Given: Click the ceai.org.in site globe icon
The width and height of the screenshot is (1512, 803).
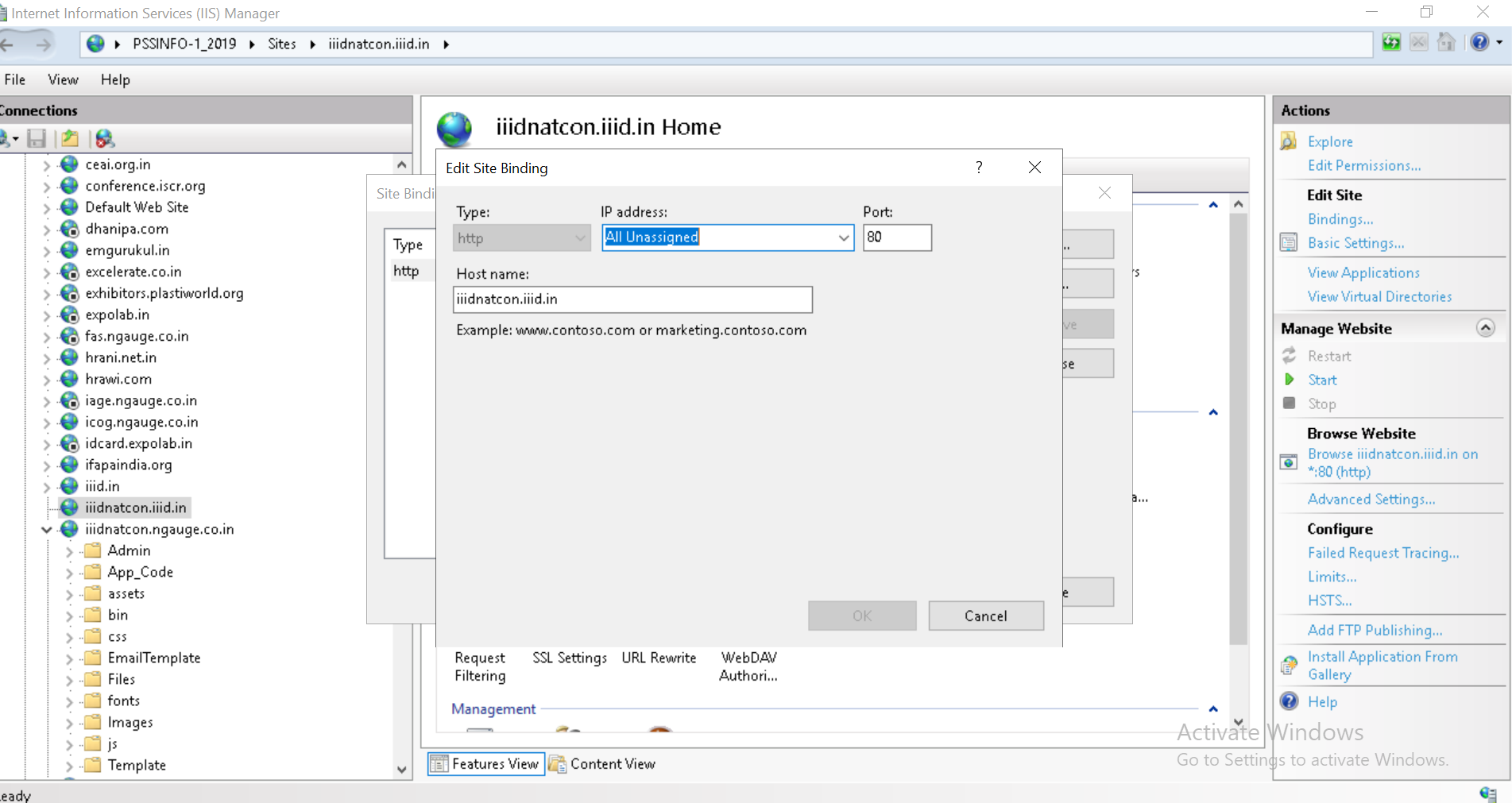Looking at the screenshot, I should pyautogui.click(x=70, y=164).
